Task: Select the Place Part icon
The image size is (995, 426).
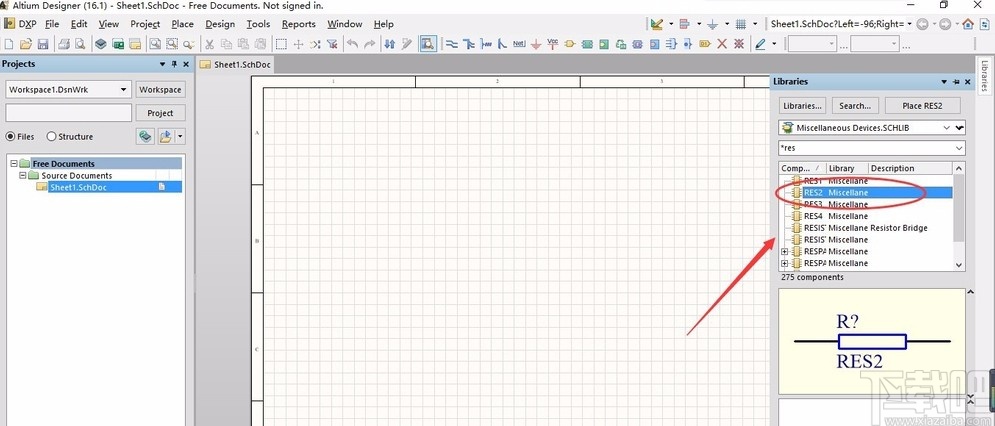Action: (569, 44)
